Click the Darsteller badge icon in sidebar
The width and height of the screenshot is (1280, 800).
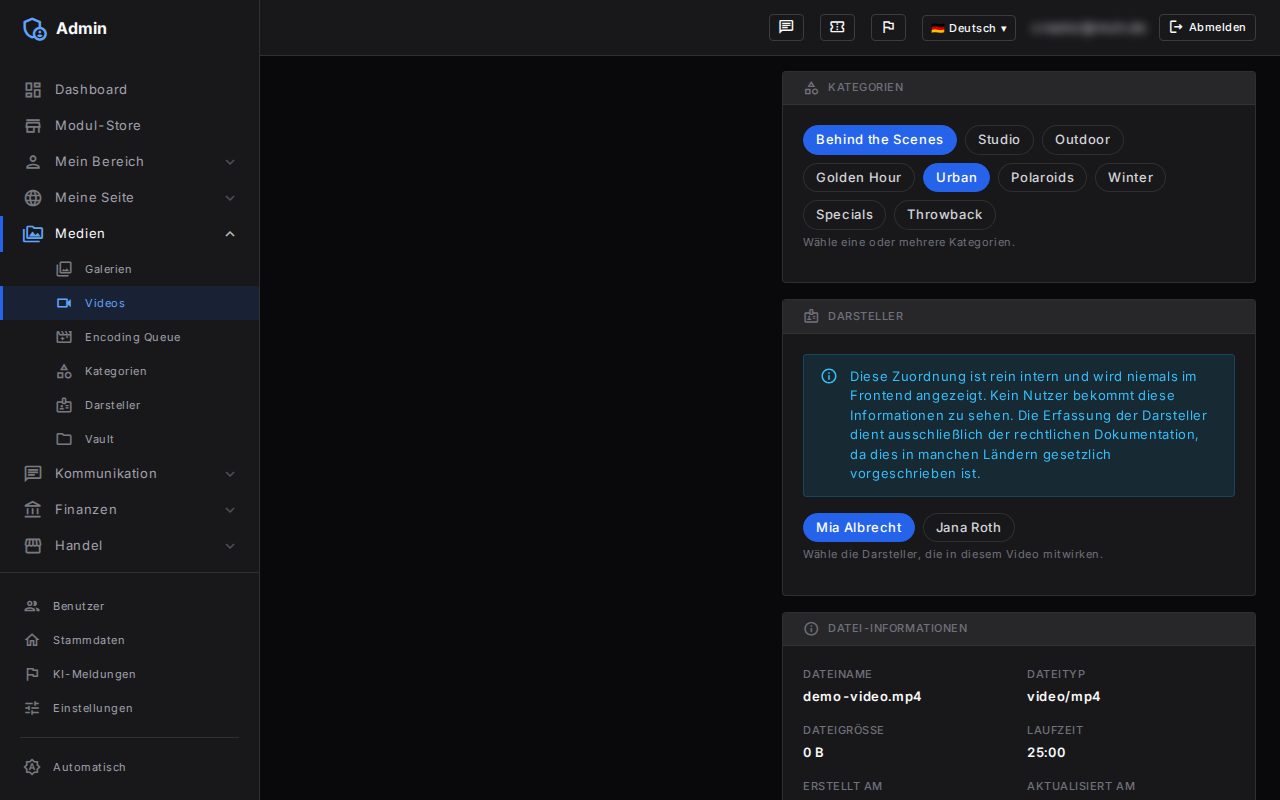pyautogui.click(x=64, y=405)
